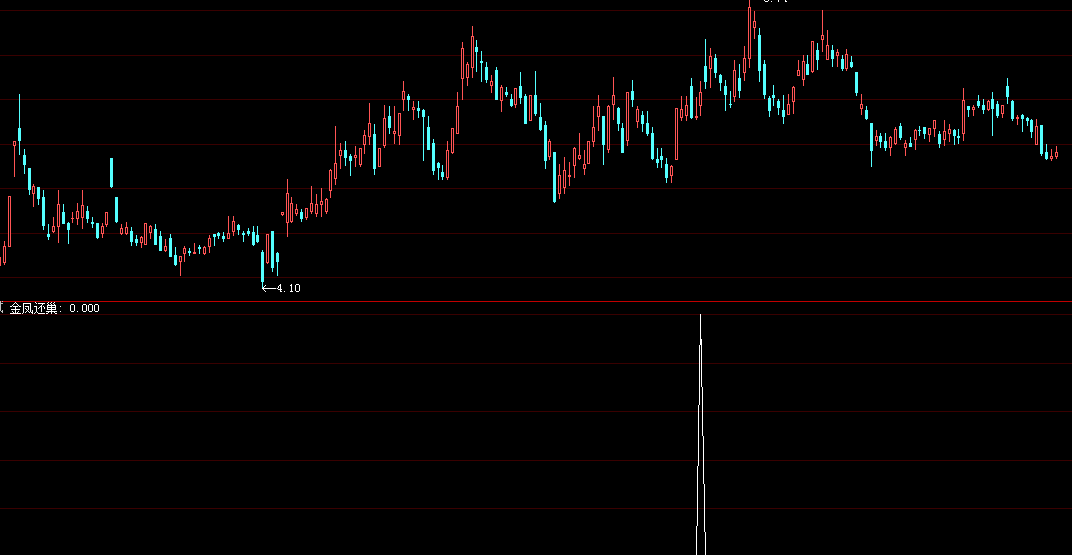Click the base of the white signal spike
The width and height of the screenshot is (1072, 555).
[x=700, y=550]
